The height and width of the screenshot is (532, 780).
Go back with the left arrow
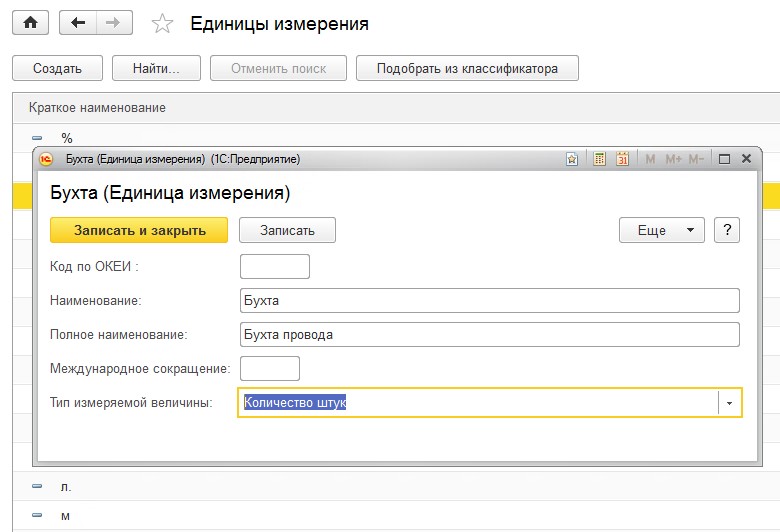78,23
